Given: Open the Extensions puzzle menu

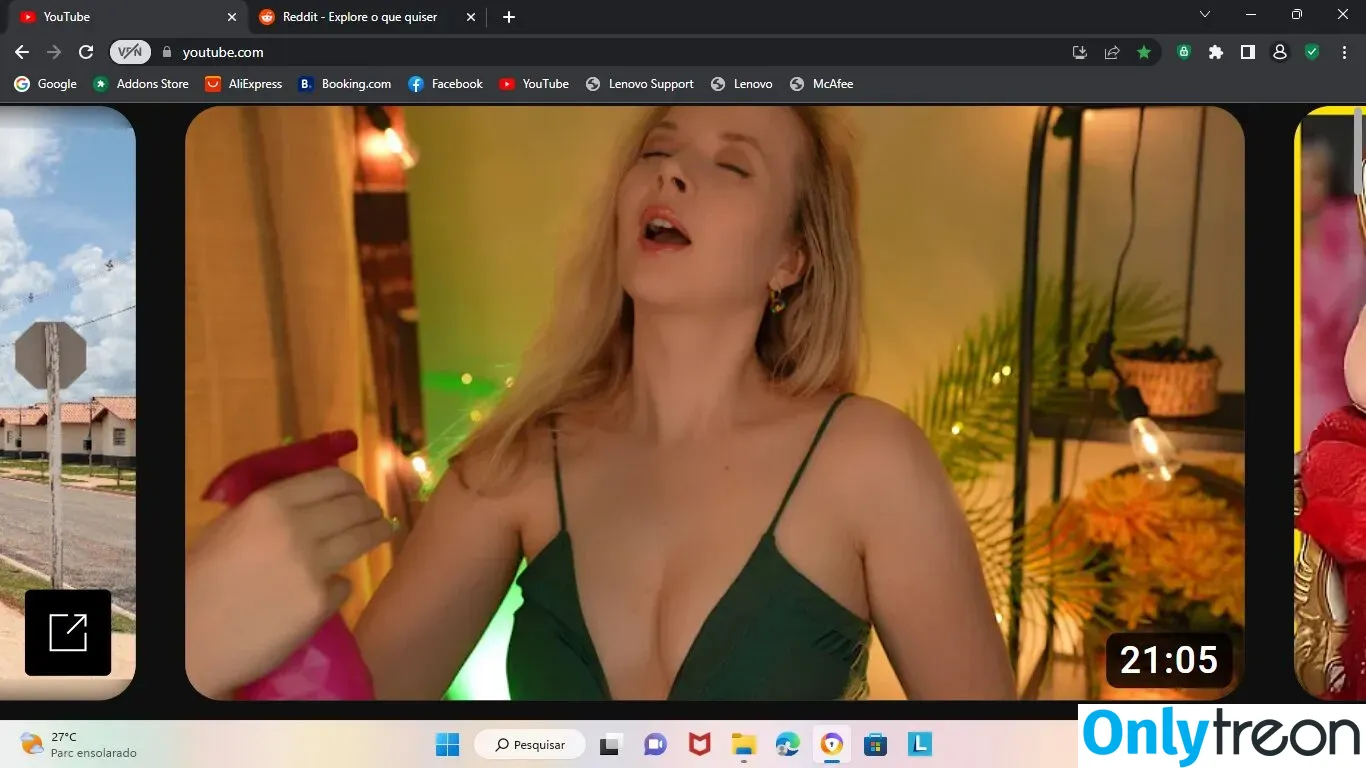Looking at the screenshot, I should (1216, 52).
